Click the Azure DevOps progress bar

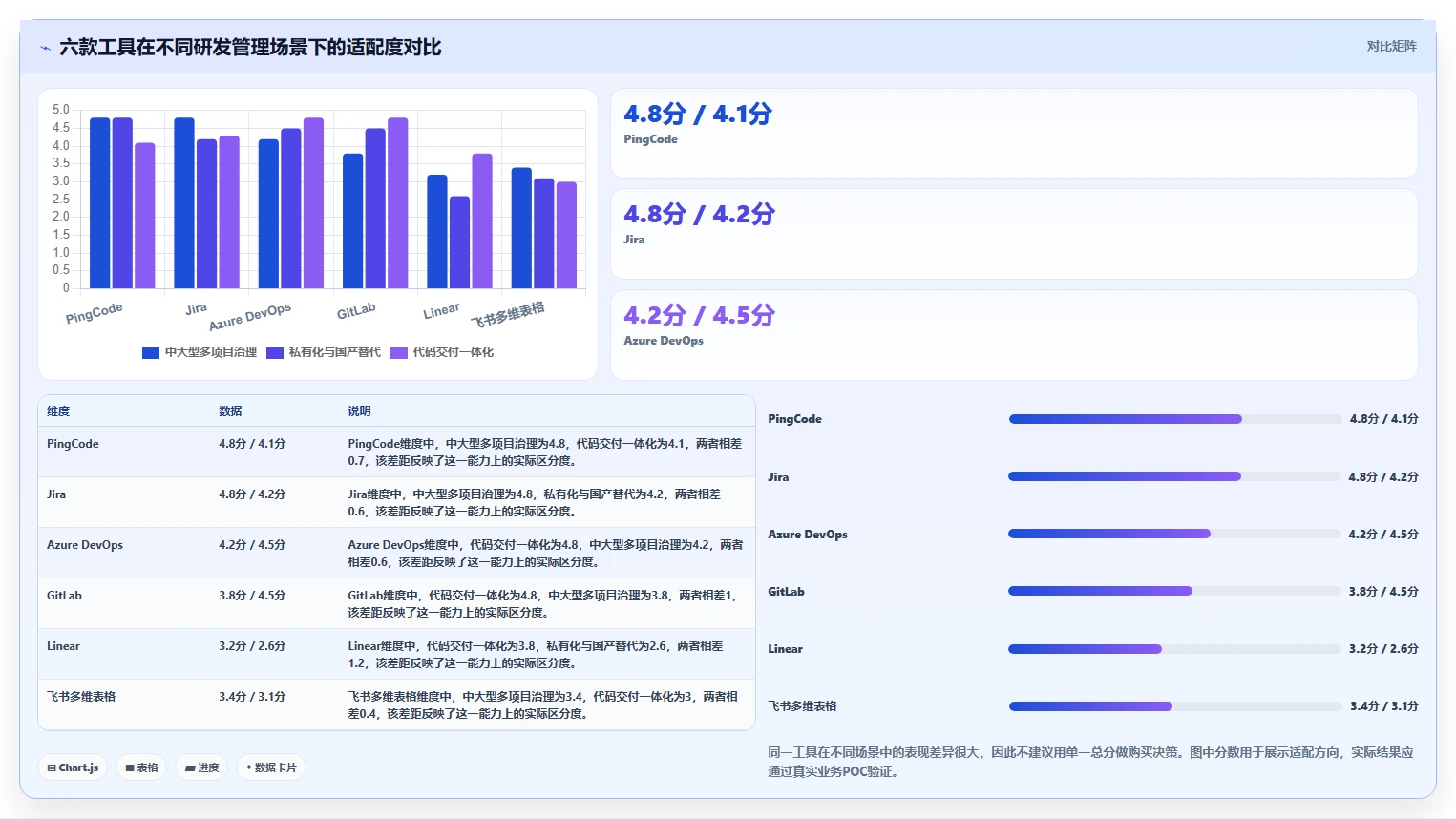tap(1174, 534)
